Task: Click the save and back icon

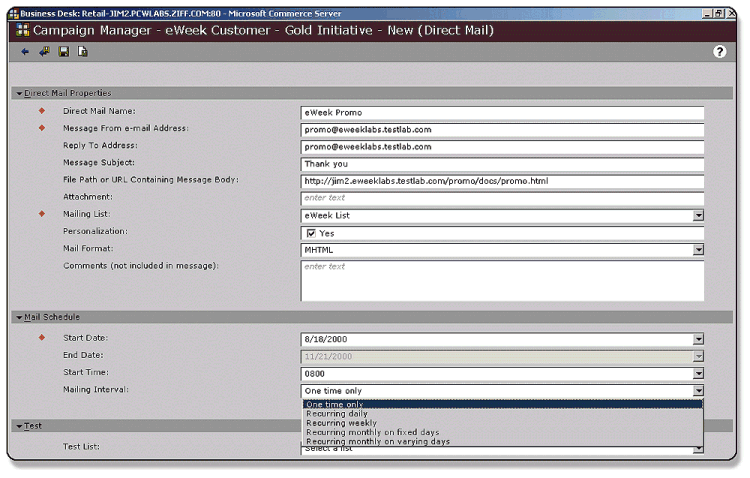Action: point(44,51)
